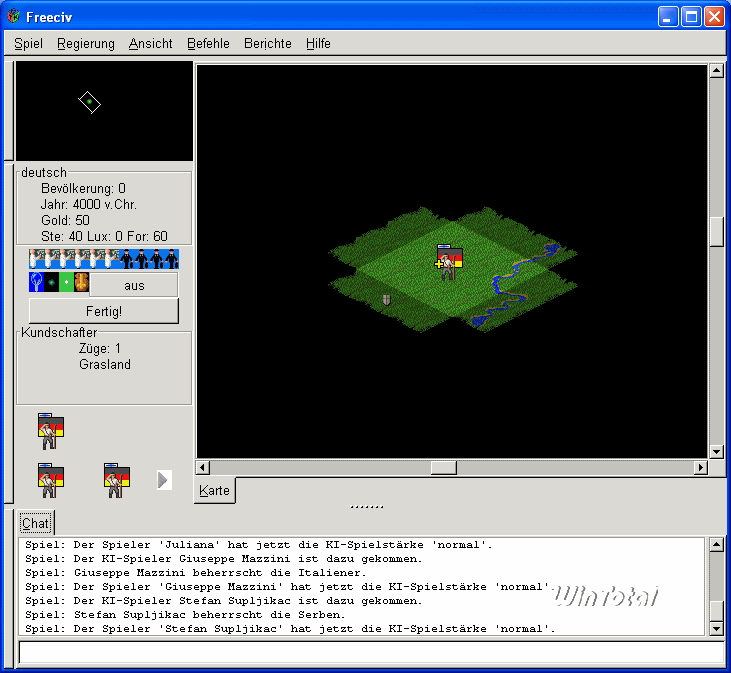Click the focused Kundschafter unit icon below info panel
This screenshot has width=731, height=673.
click(x=50, y=431)
